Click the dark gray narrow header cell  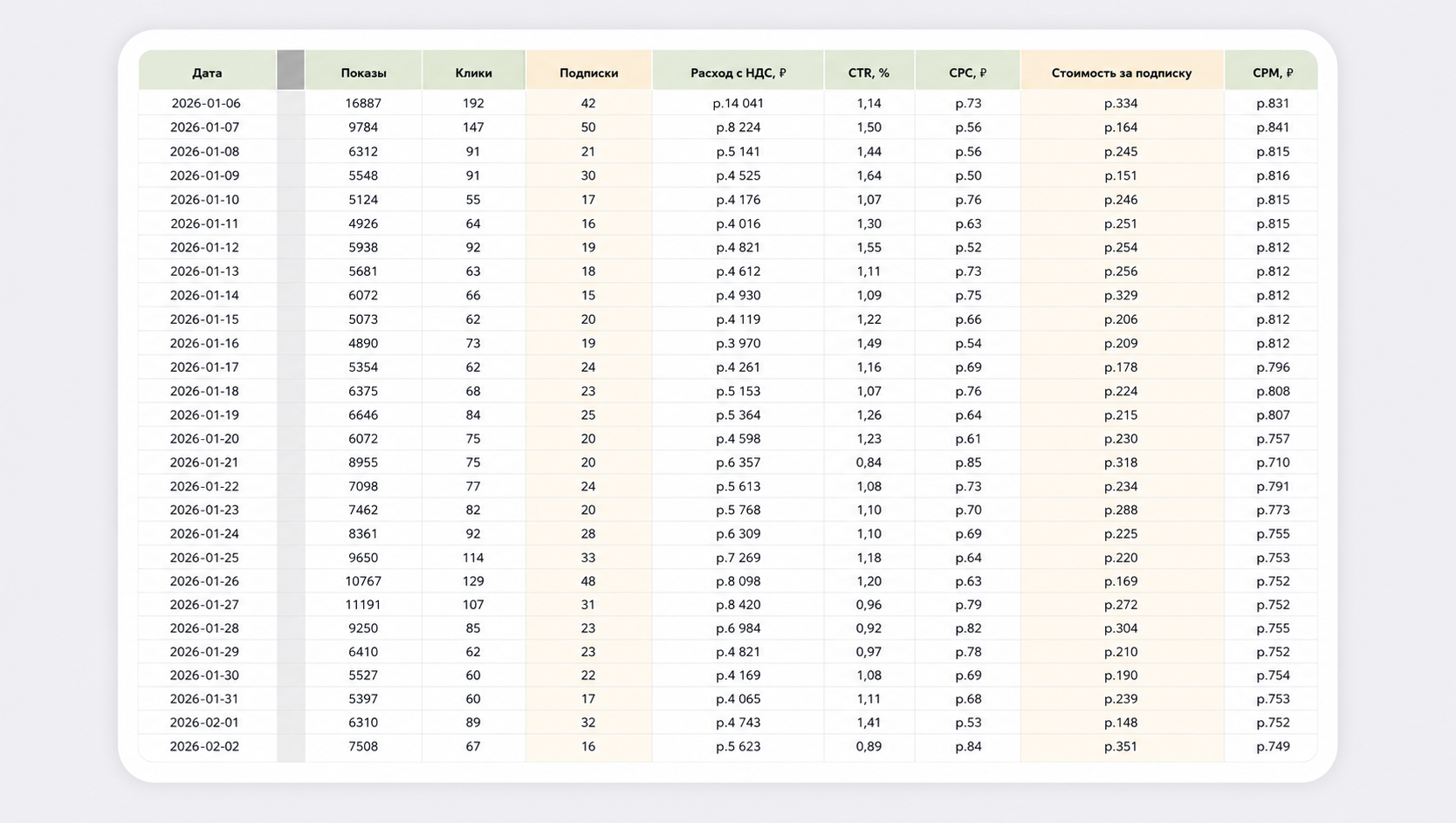pos(291,70)
